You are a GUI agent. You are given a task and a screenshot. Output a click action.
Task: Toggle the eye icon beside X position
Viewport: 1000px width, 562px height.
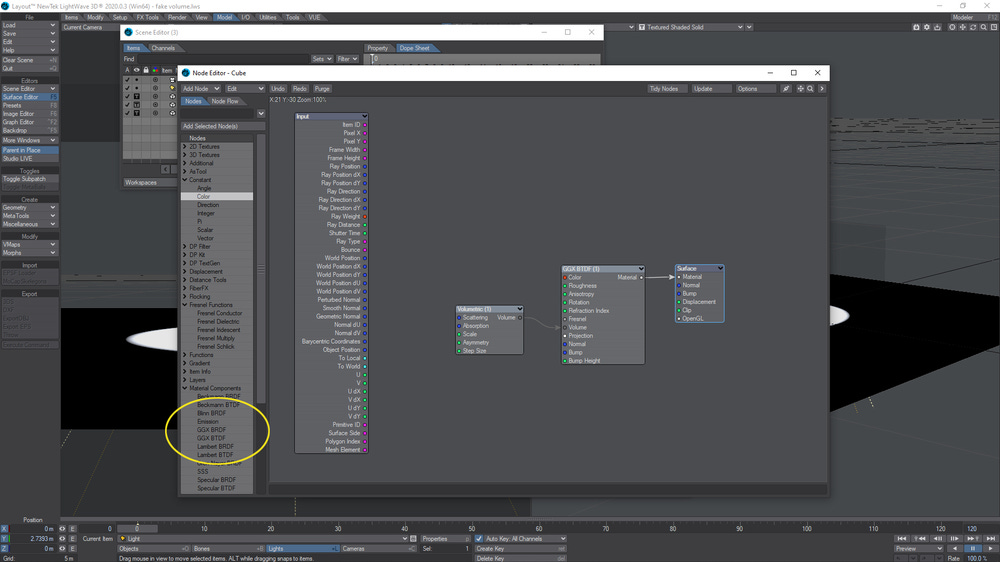62,529
